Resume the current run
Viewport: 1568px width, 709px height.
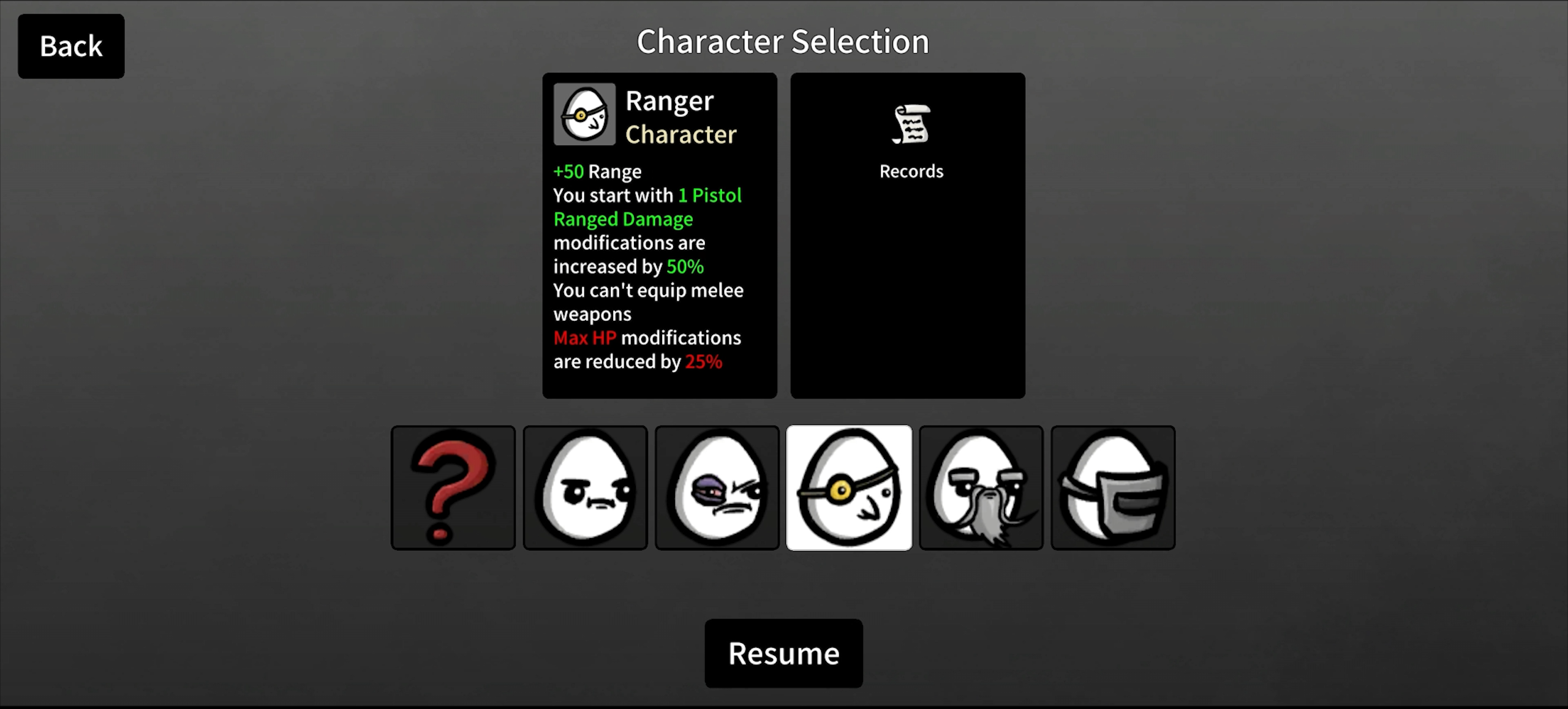(x=783, y=653)
